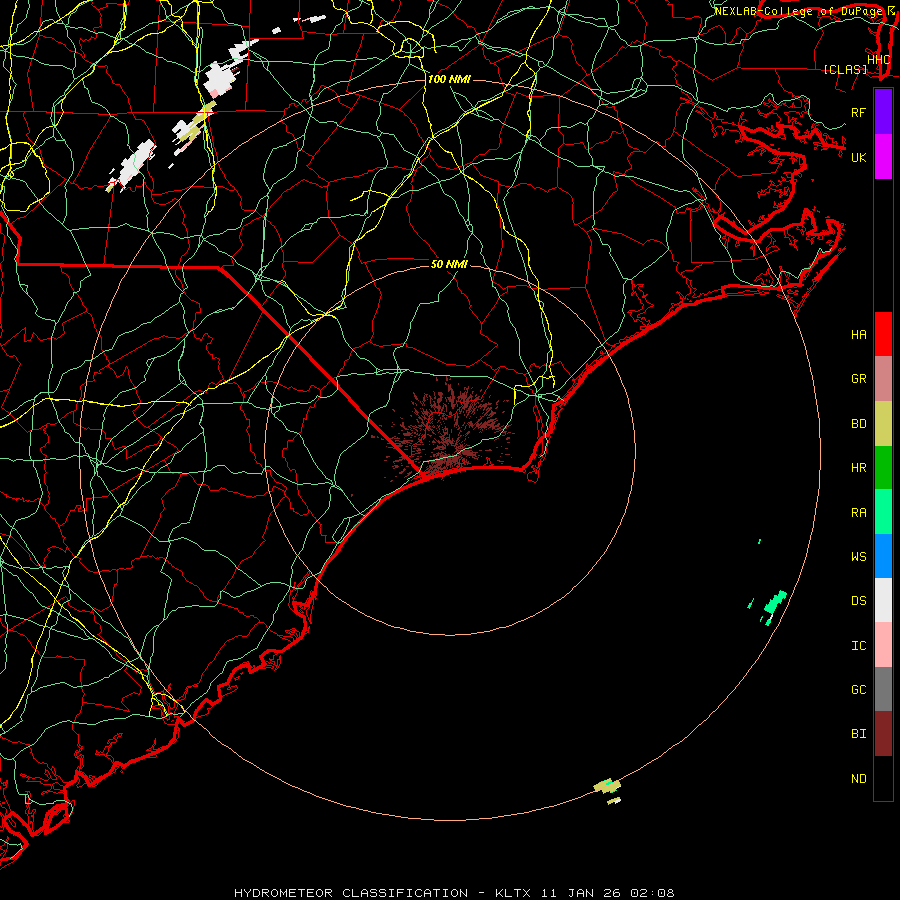The image size is (900, 900).
Task: Select the IC pink legend swatch
Action: click(883, 645)
